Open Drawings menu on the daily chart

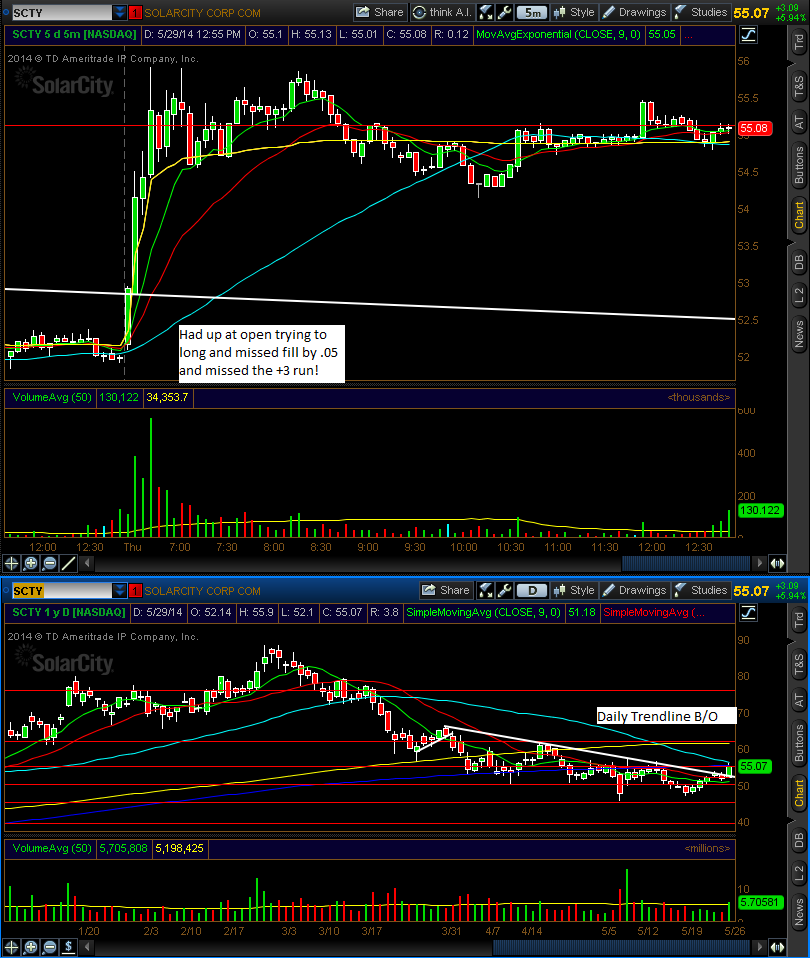[634, 590]
